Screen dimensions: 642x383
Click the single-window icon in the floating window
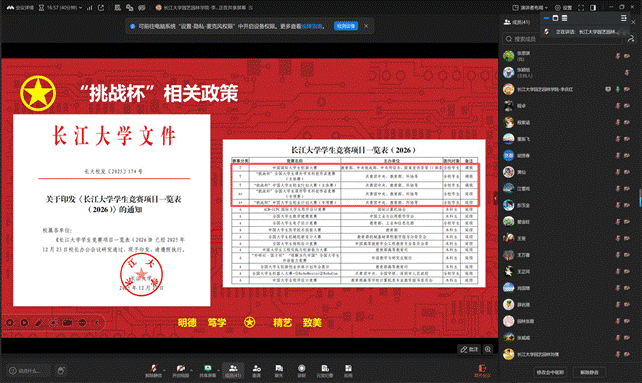point(555,18)
